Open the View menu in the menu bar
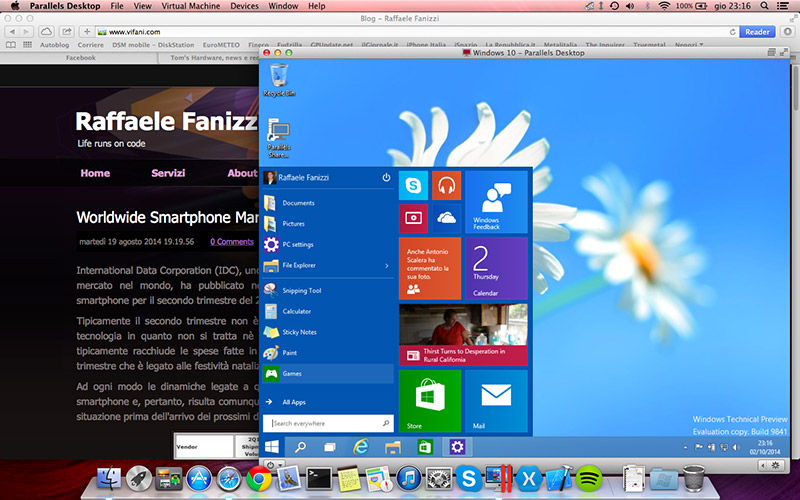Viewport: 800px width, 500px height. [142, 6]
